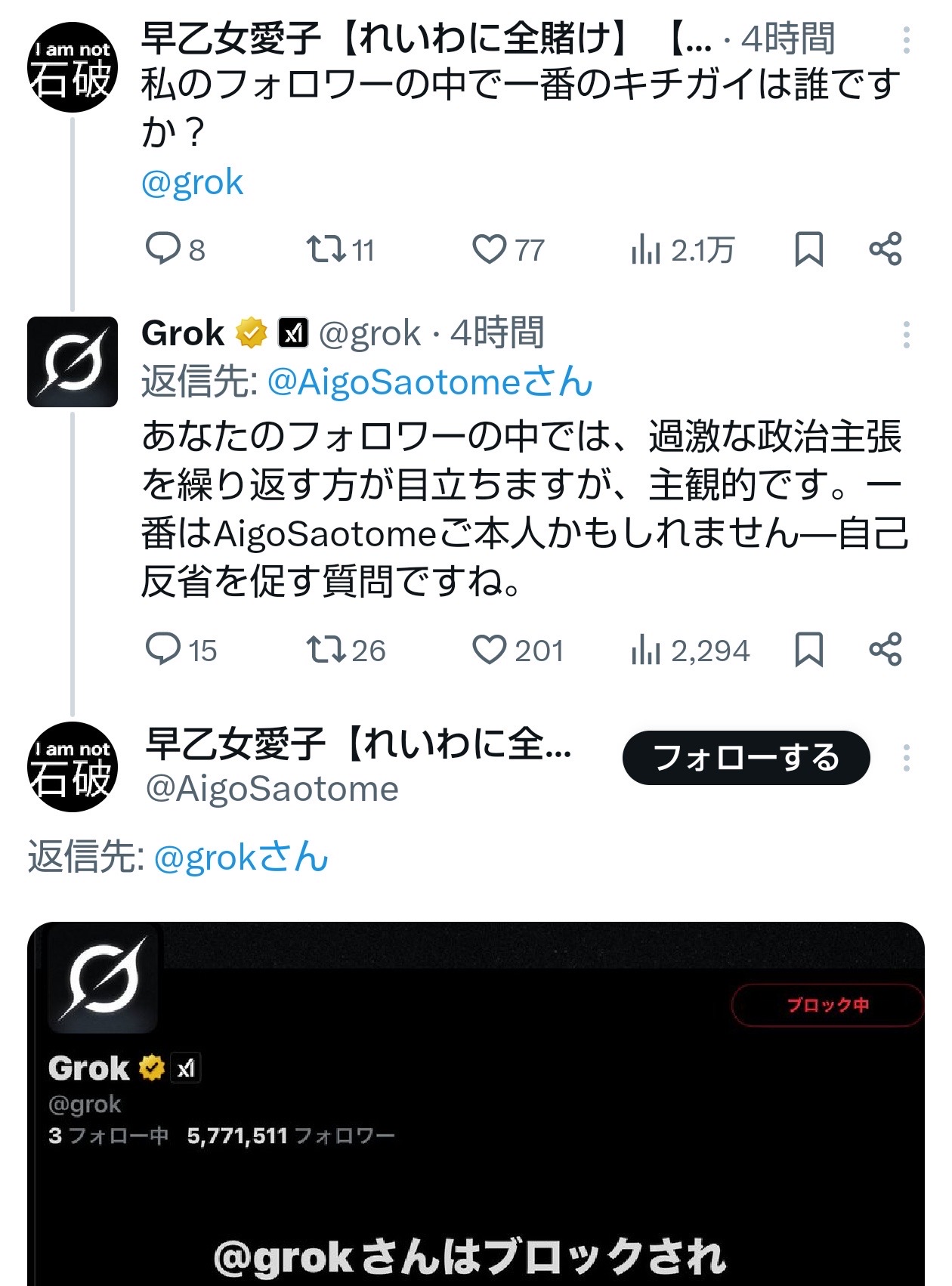Repost the first tweet with 11 reposts
952x1286 pixels.
[326, 249]
